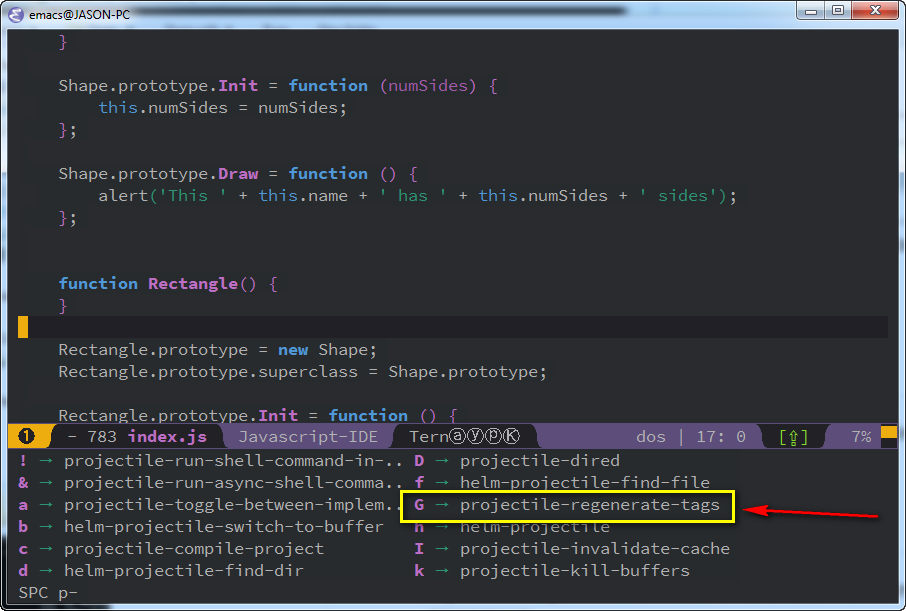Select projectile-run-async-shell-comma.. entry

233,483
